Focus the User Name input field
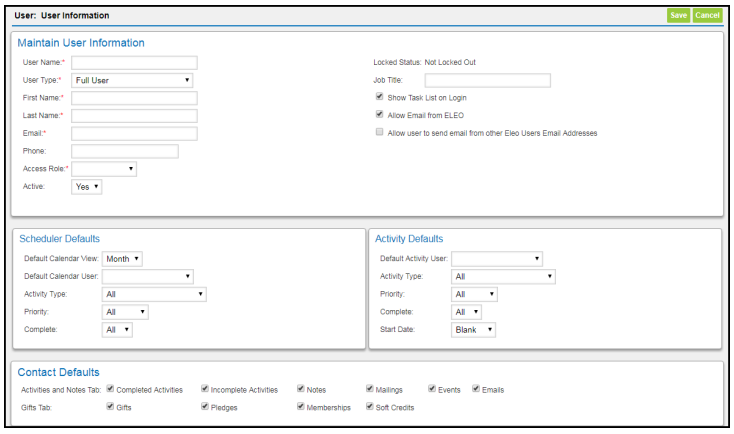Image resolution: width=734 pixels, height=434 pixels. tap(134, 63)
